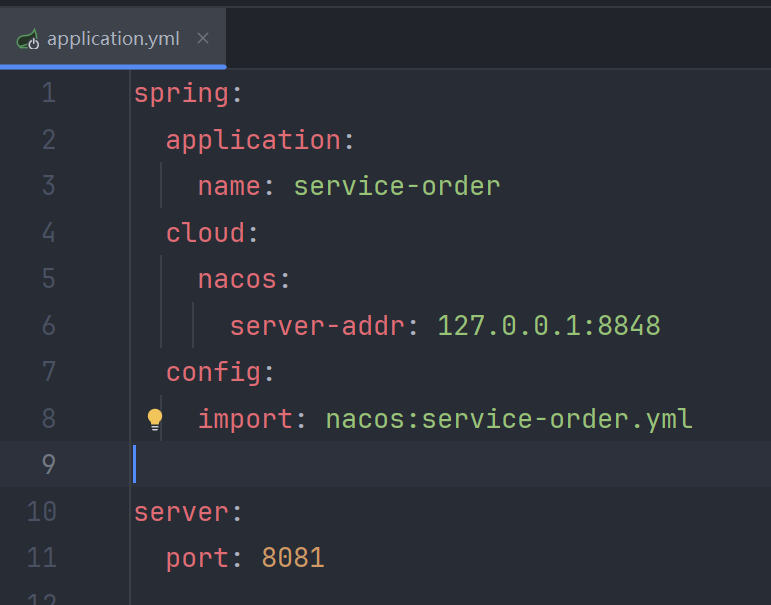The height and width of the screenshot is (605, 771).
Task: Click line number 3 in the gutter
Action: (x=49, y=186)
